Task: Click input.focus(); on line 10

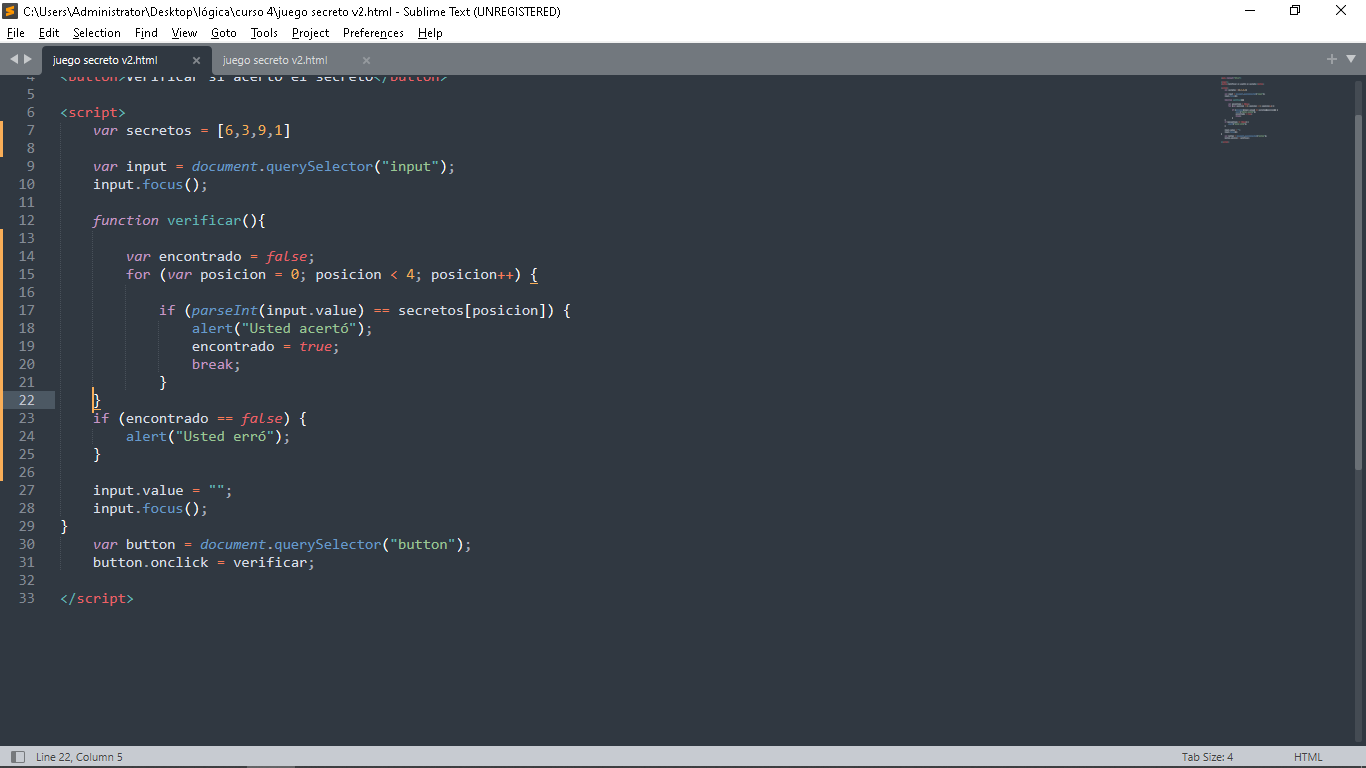Action: pyautogui.click(x=150, y=184)
